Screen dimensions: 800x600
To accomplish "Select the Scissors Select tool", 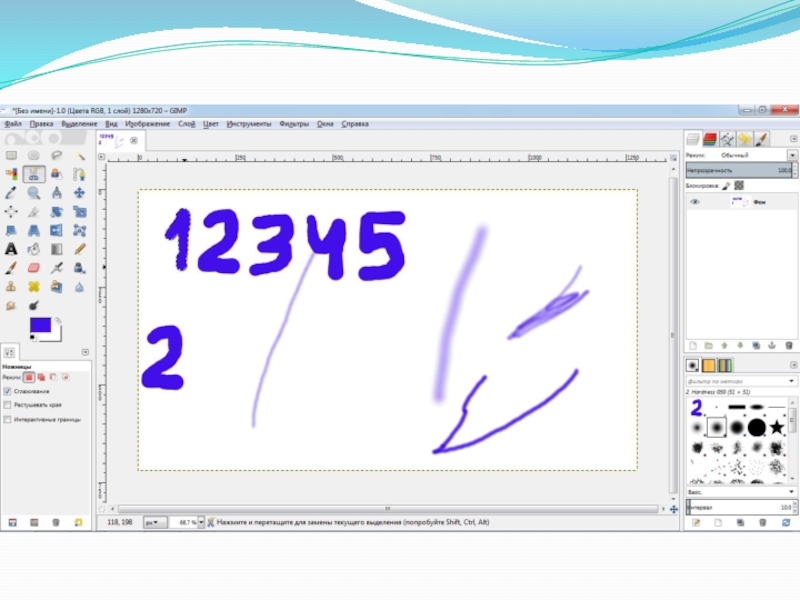I will click(34, 174).
